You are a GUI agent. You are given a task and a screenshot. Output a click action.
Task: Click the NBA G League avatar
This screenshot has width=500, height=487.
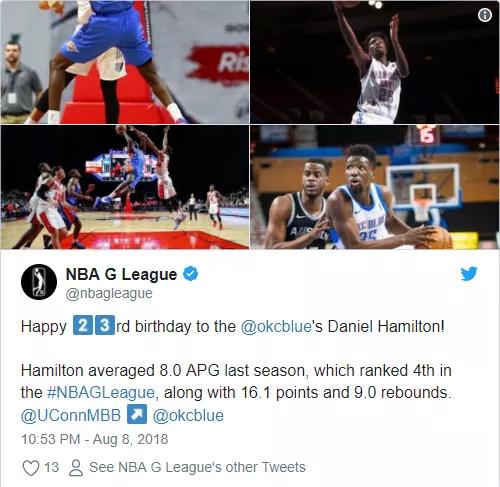39,282
